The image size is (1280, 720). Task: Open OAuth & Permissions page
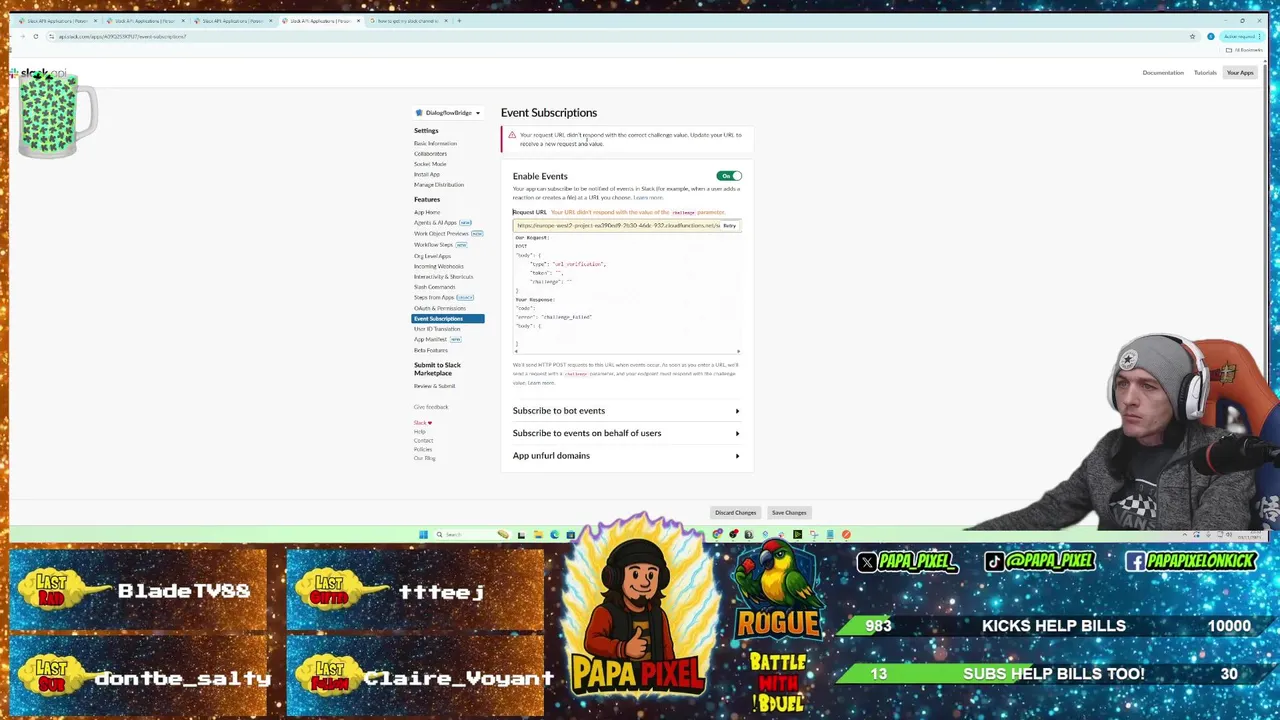pos(440,308)
